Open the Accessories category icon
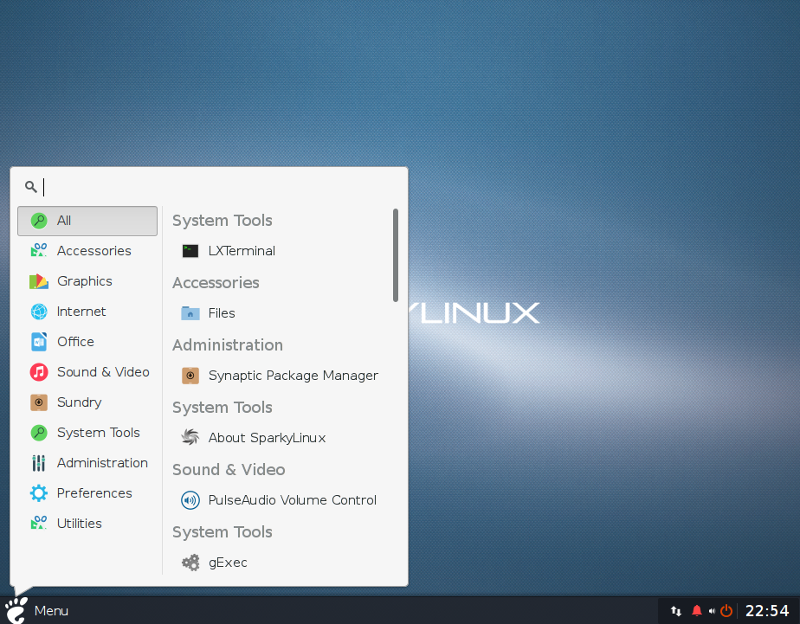The height and width of the screenshot is (624, 800). point(39,251)
